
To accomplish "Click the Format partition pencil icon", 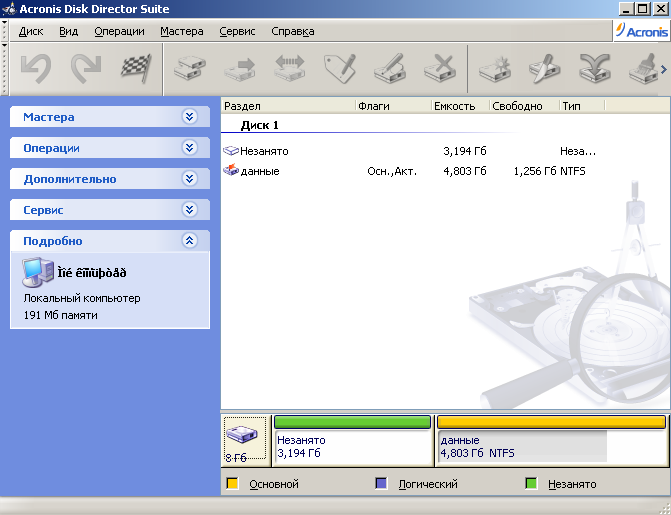I will coord(390,68).
